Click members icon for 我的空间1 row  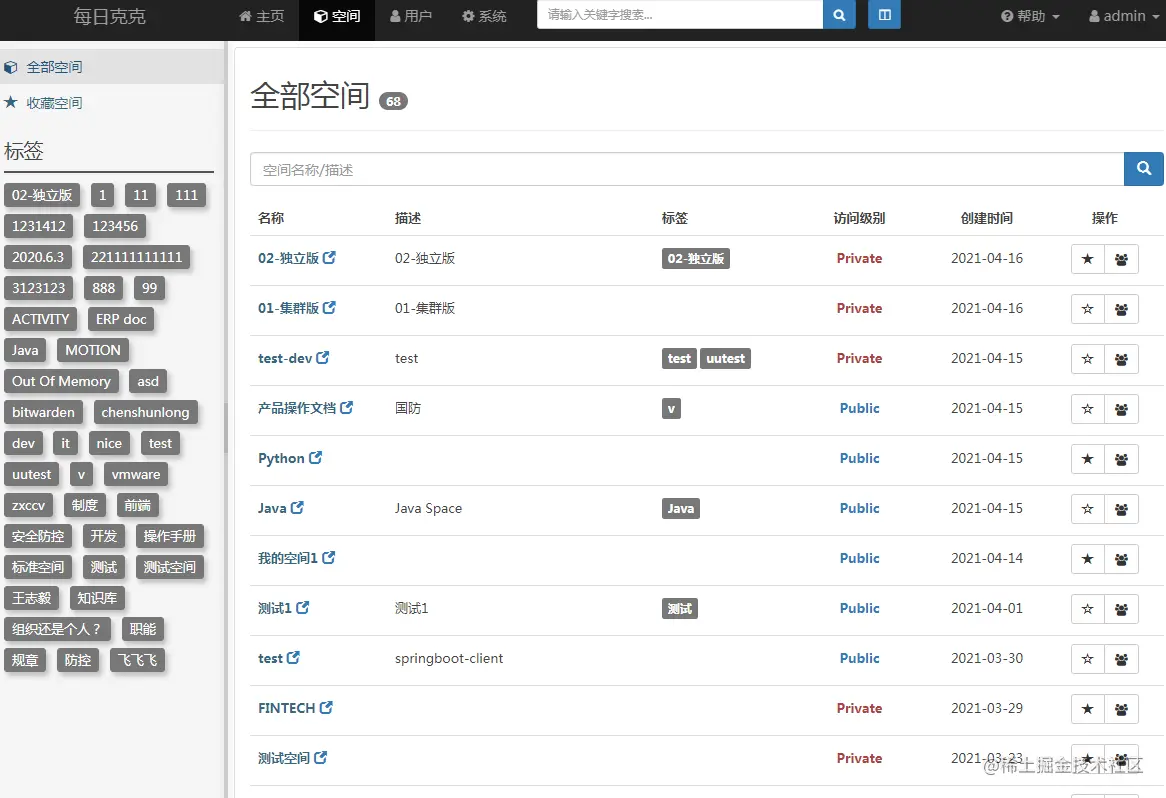click(1121, 559)
